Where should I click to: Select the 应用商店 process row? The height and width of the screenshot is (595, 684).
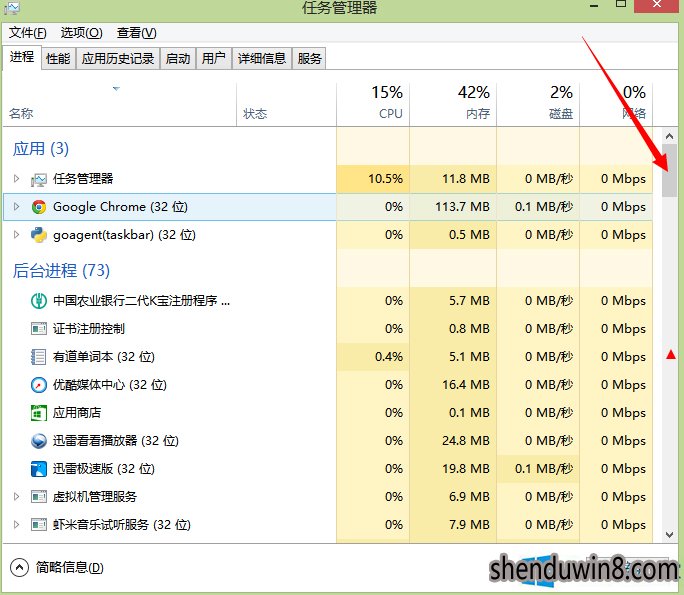click(328, 413)
